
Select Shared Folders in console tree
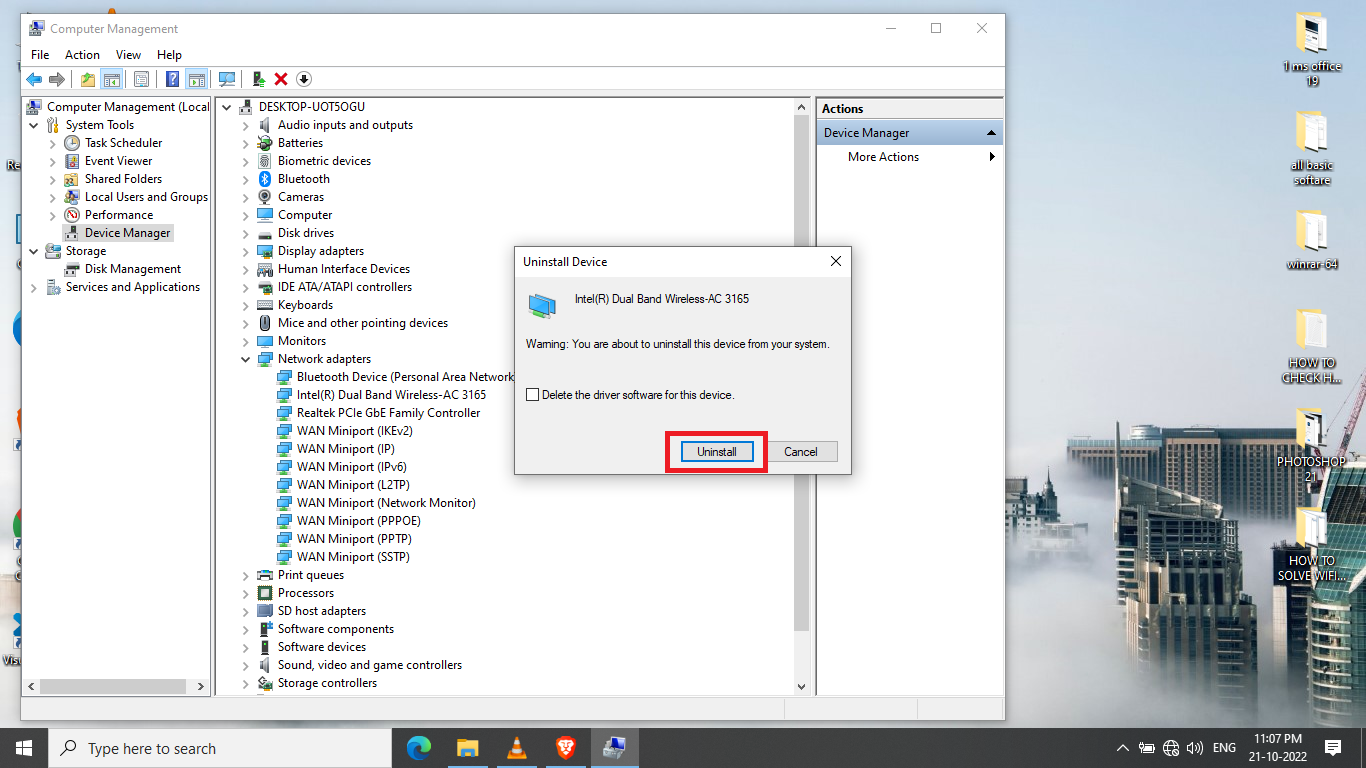pyautogui.click(x=123, y=179)
